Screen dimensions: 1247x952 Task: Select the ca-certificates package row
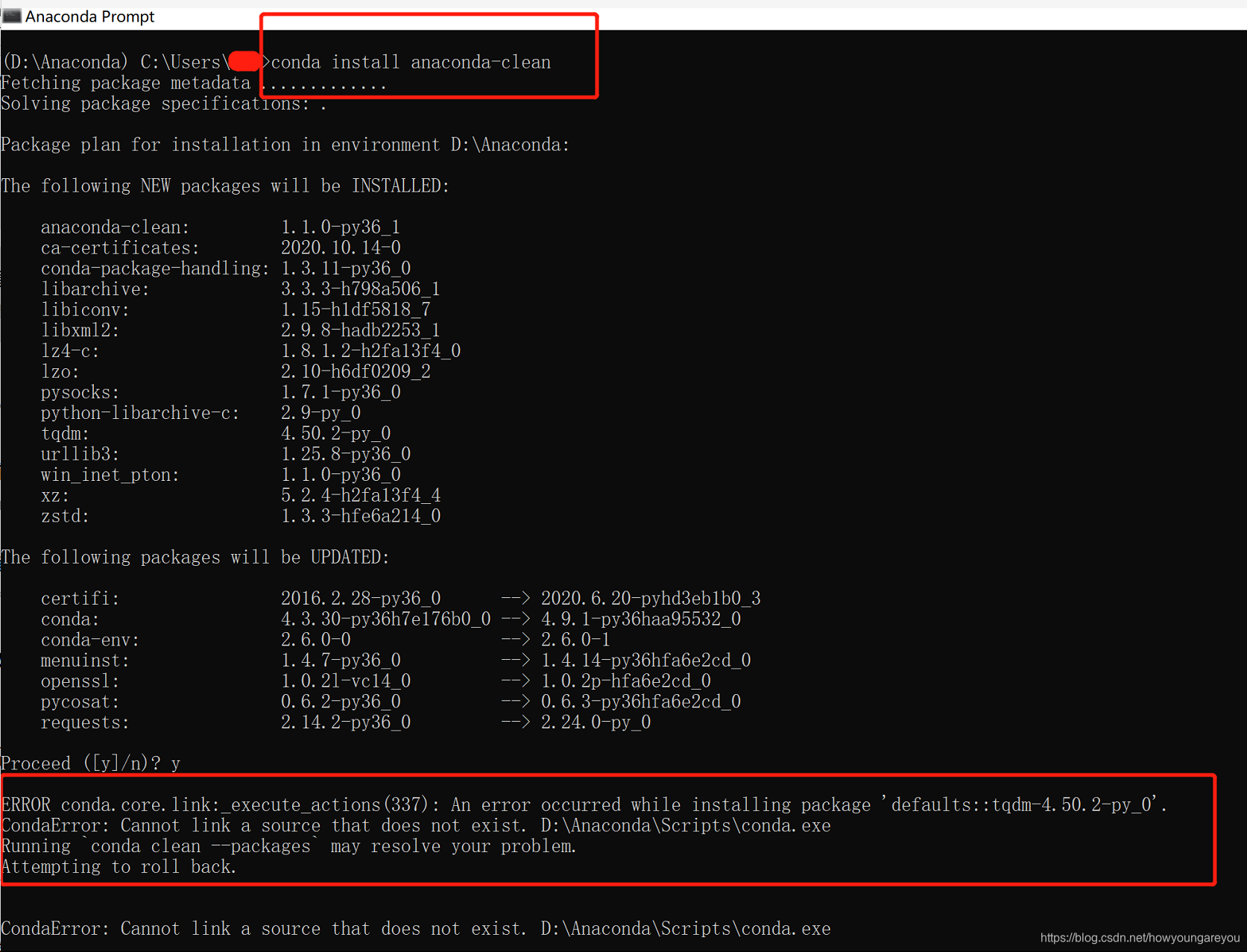coord(221,248)
